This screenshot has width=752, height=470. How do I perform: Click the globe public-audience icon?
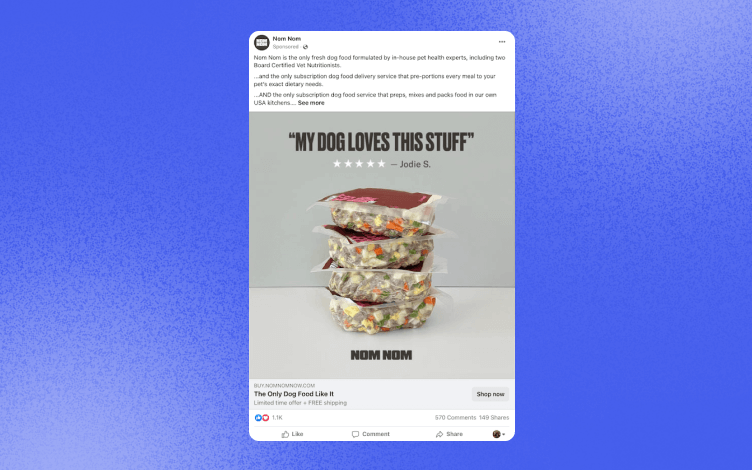click(306, 47)
